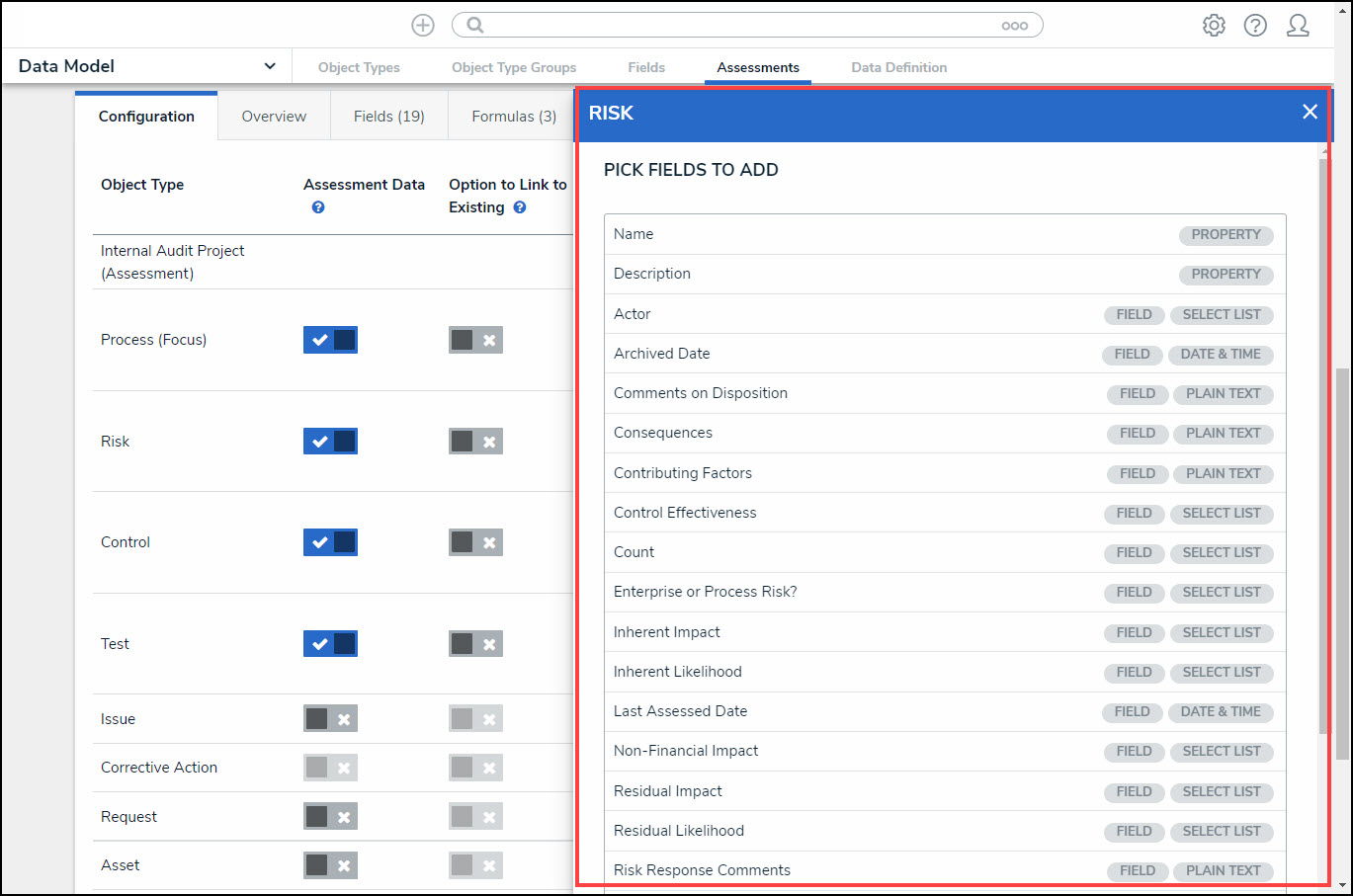Open the Formulas (3) tab
This screenshot has width=1353, height=896.
513,117
